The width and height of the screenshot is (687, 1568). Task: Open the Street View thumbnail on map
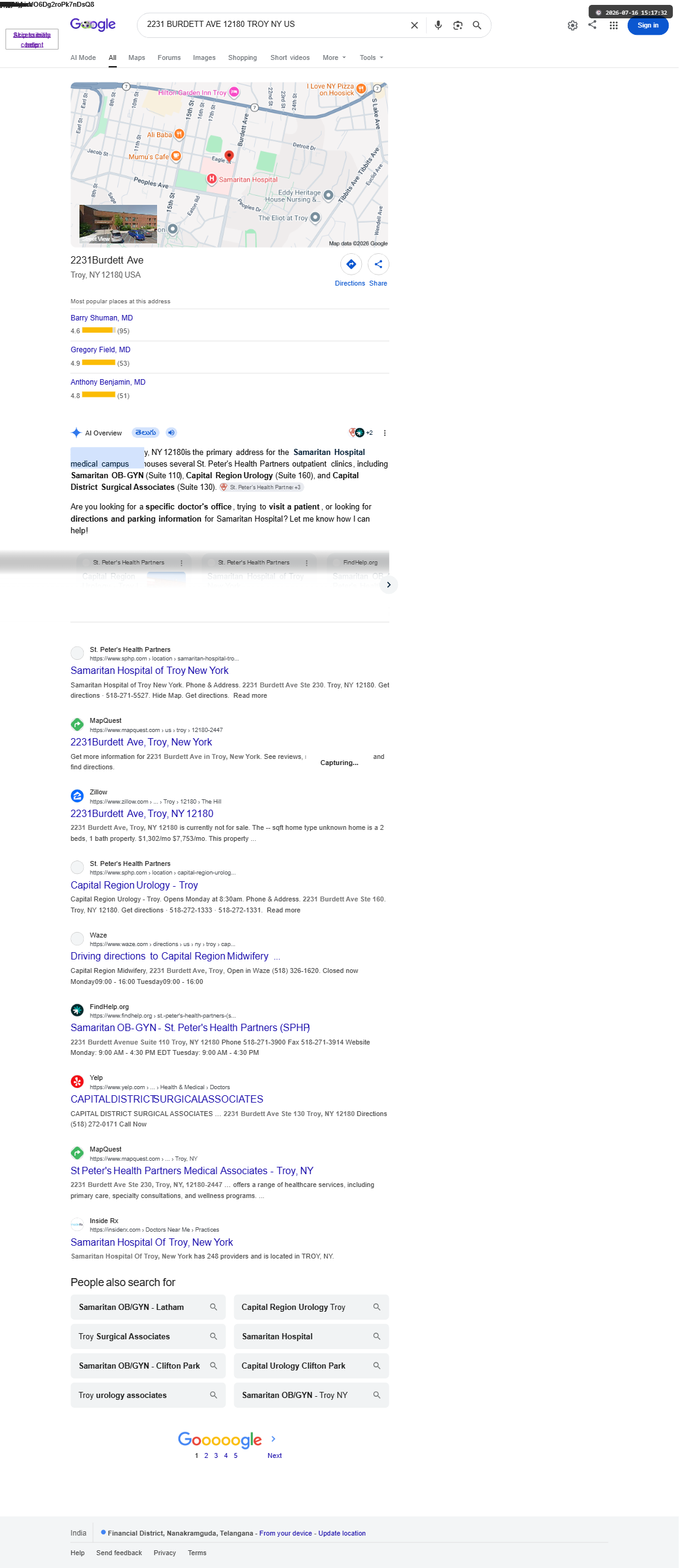(x=118, y=224)
